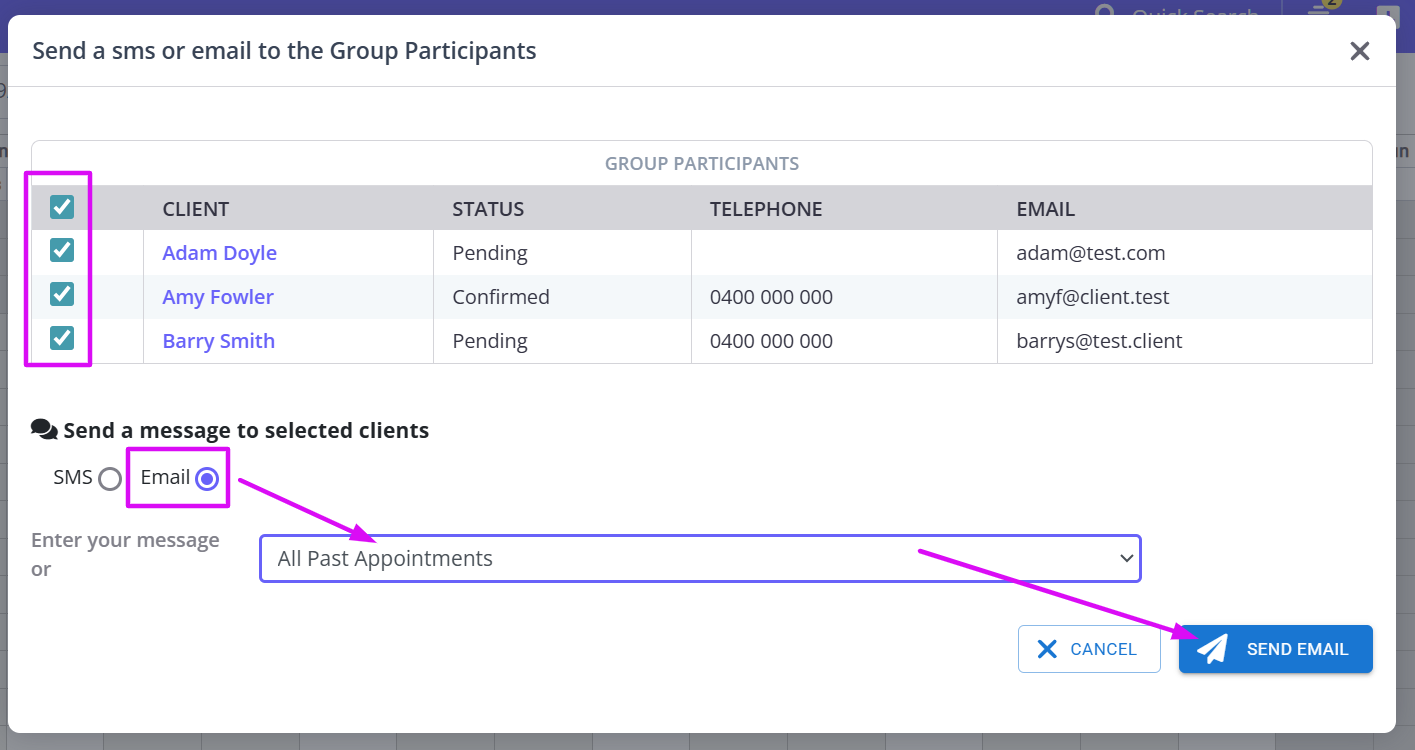Screen dimensions: 1415x750
Task: Click the X icon inside Cancel
Action: (1047, 649)
